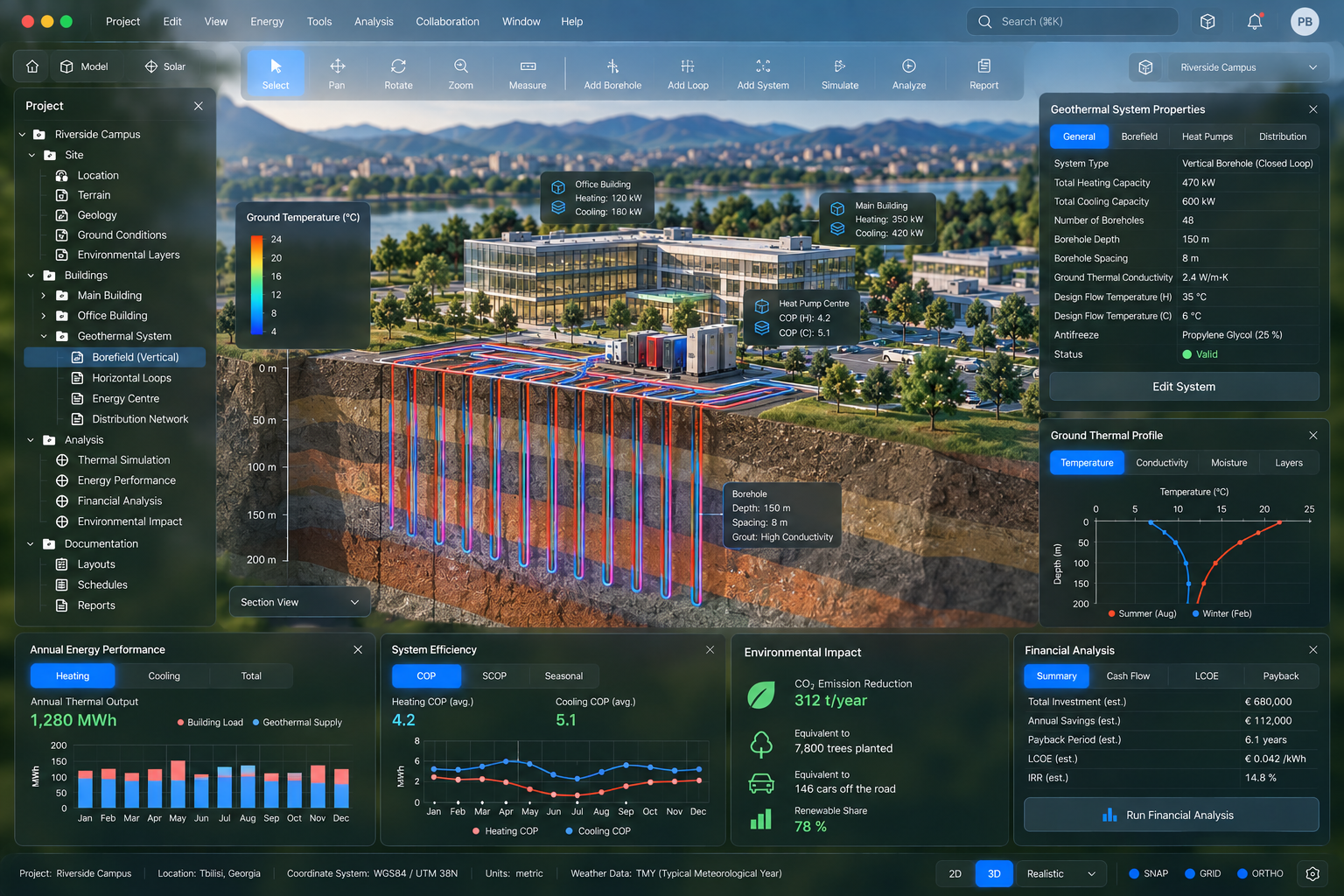Toggle GRID option

(x=1202, y=873)
